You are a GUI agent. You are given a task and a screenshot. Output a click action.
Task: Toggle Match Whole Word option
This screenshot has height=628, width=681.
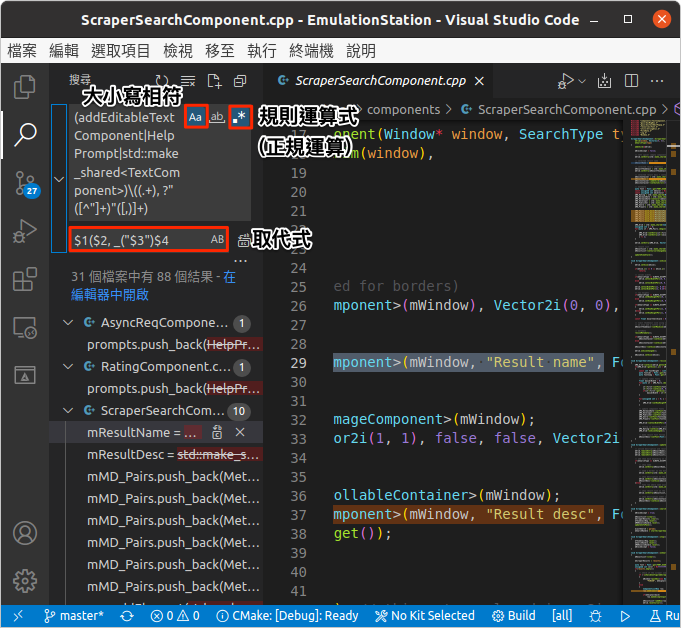point(217,117)
